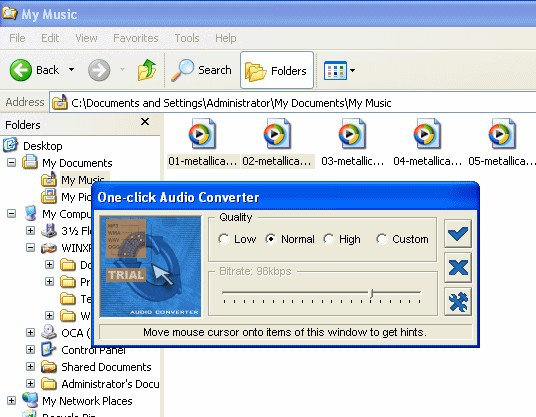Select the 05-metallica audio file
Screen dimensions: 536x417
(x=502, y=143)
